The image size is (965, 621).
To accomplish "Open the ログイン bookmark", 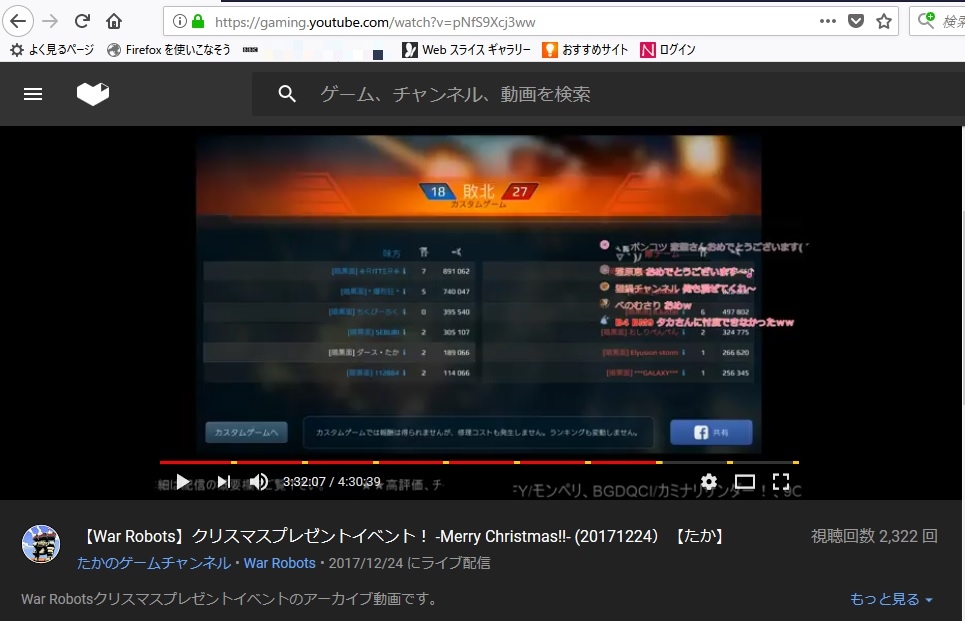I will 668,50.
